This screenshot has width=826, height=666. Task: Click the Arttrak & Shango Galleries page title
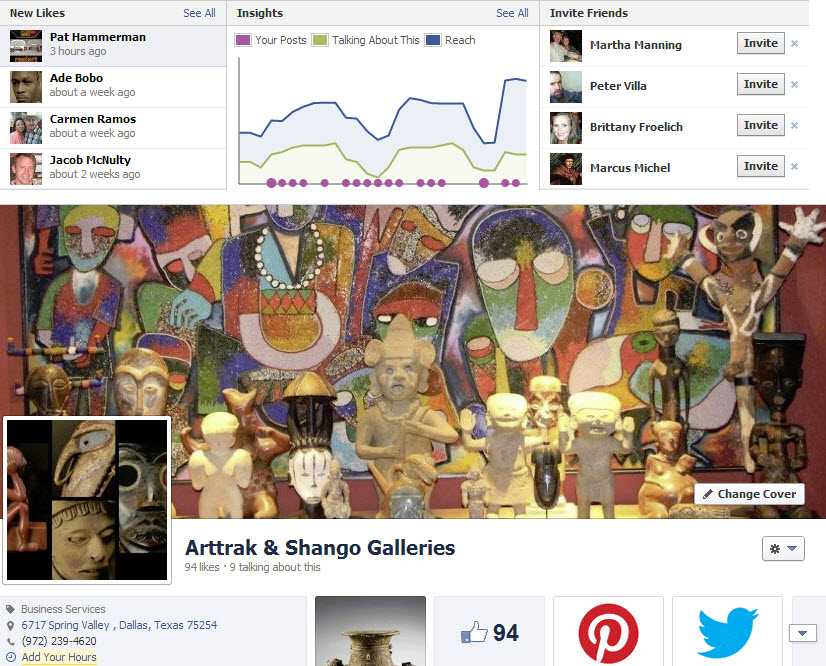tap(320, 548)
